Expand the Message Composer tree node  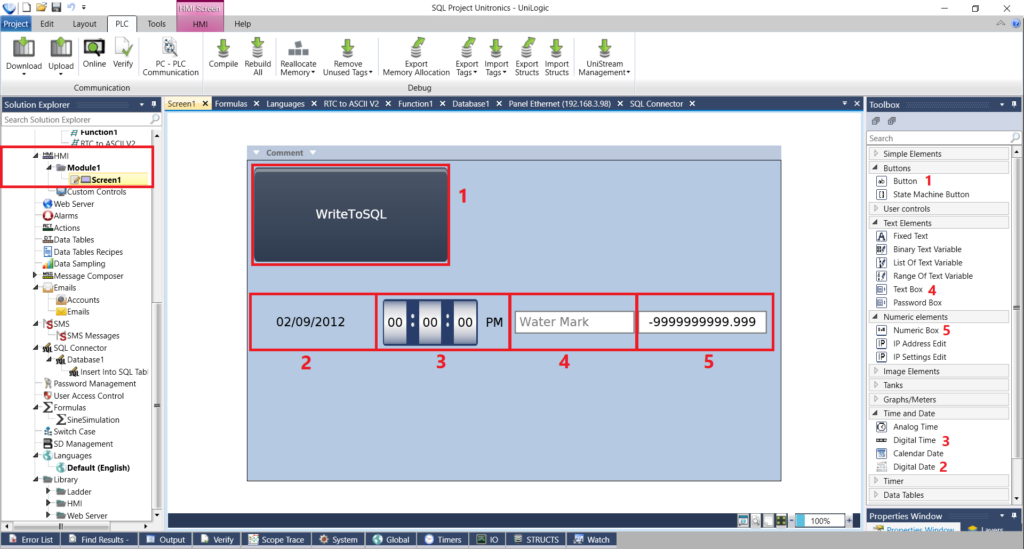35,275
